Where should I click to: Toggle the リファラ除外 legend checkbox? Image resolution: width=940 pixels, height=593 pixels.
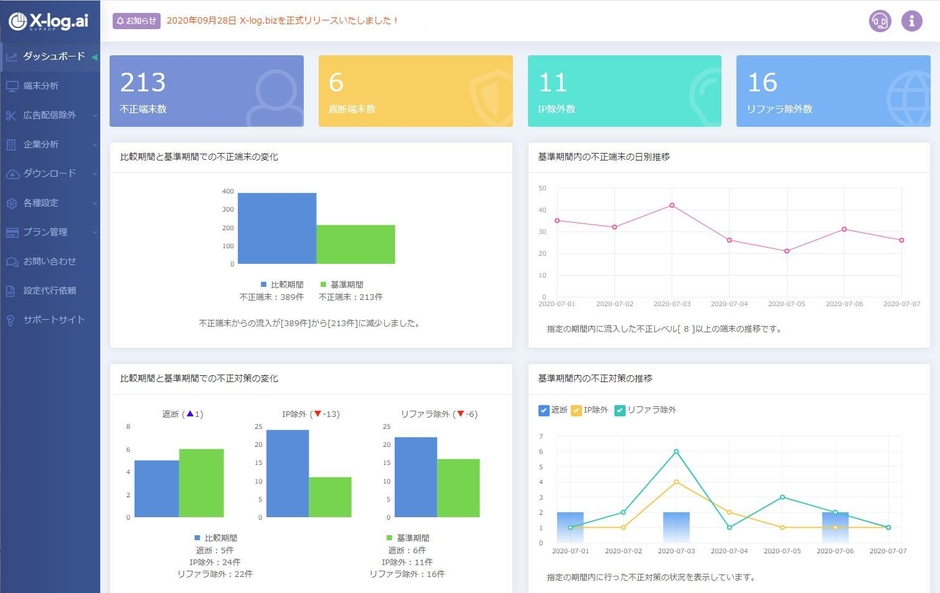620,410
